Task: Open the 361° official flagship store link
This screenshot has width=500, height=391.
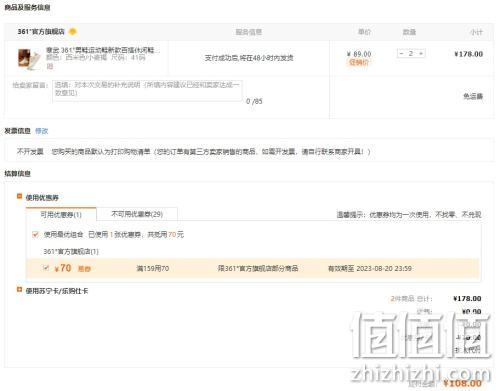Action: pyautogui.click(x=41, y=32)
